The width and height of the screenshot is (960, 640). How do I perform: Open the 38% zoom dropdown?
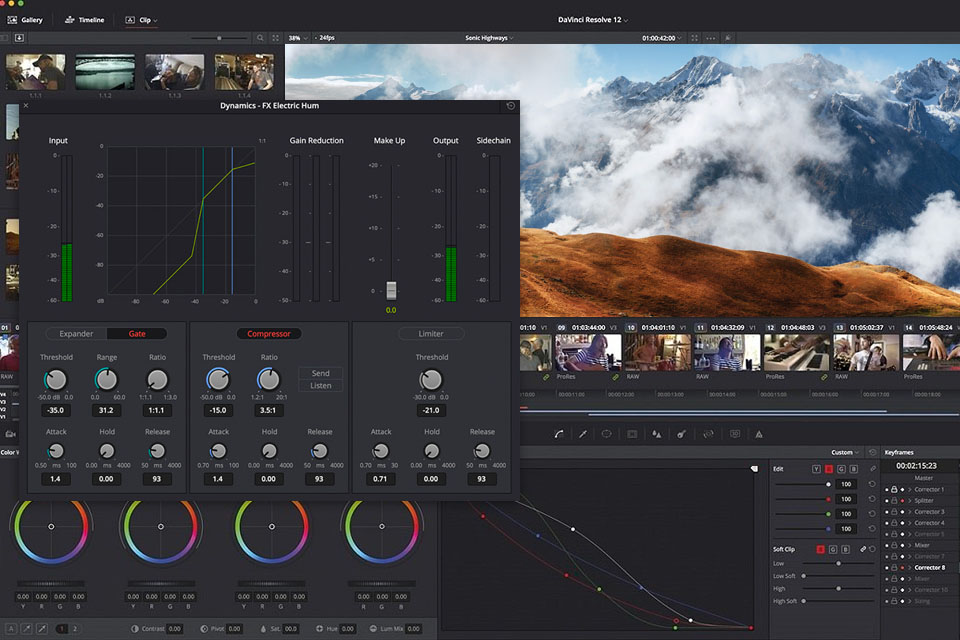pos(298,38)
